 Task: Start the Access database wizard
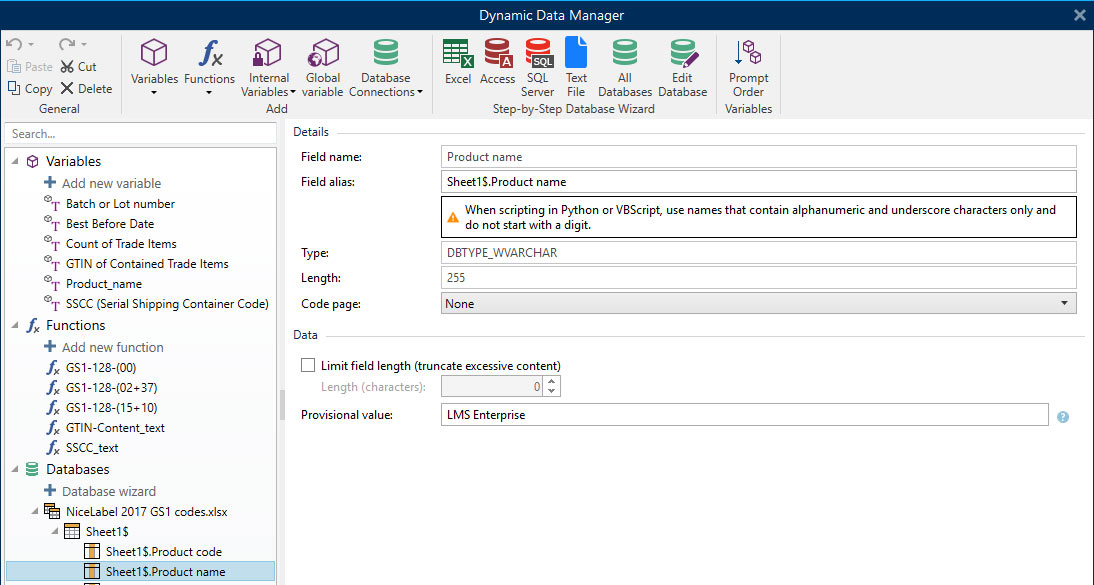[497, 61]
